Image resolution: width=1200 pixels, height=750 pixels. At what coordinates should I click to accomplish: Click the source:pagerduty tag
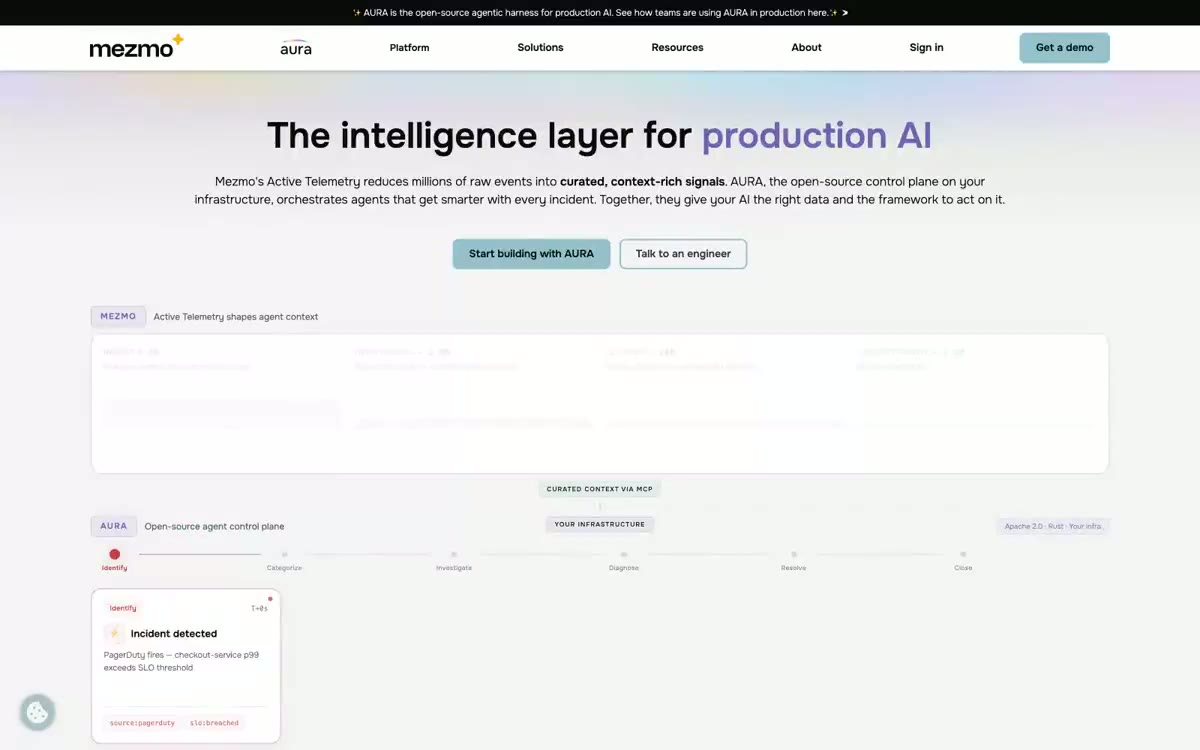pyautogui.click(x=142, y=723)
